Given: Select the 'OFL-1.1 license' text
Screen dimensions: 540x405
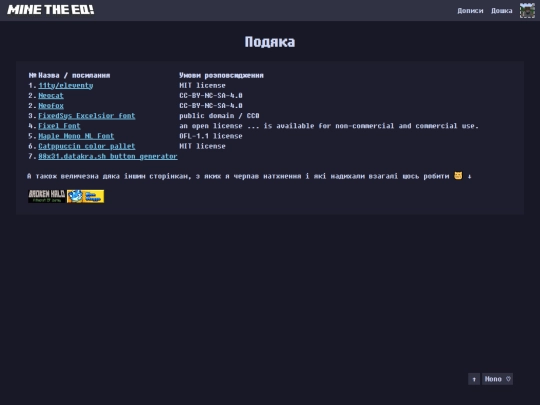Looking at the screenshot, I should click(211, 136).
